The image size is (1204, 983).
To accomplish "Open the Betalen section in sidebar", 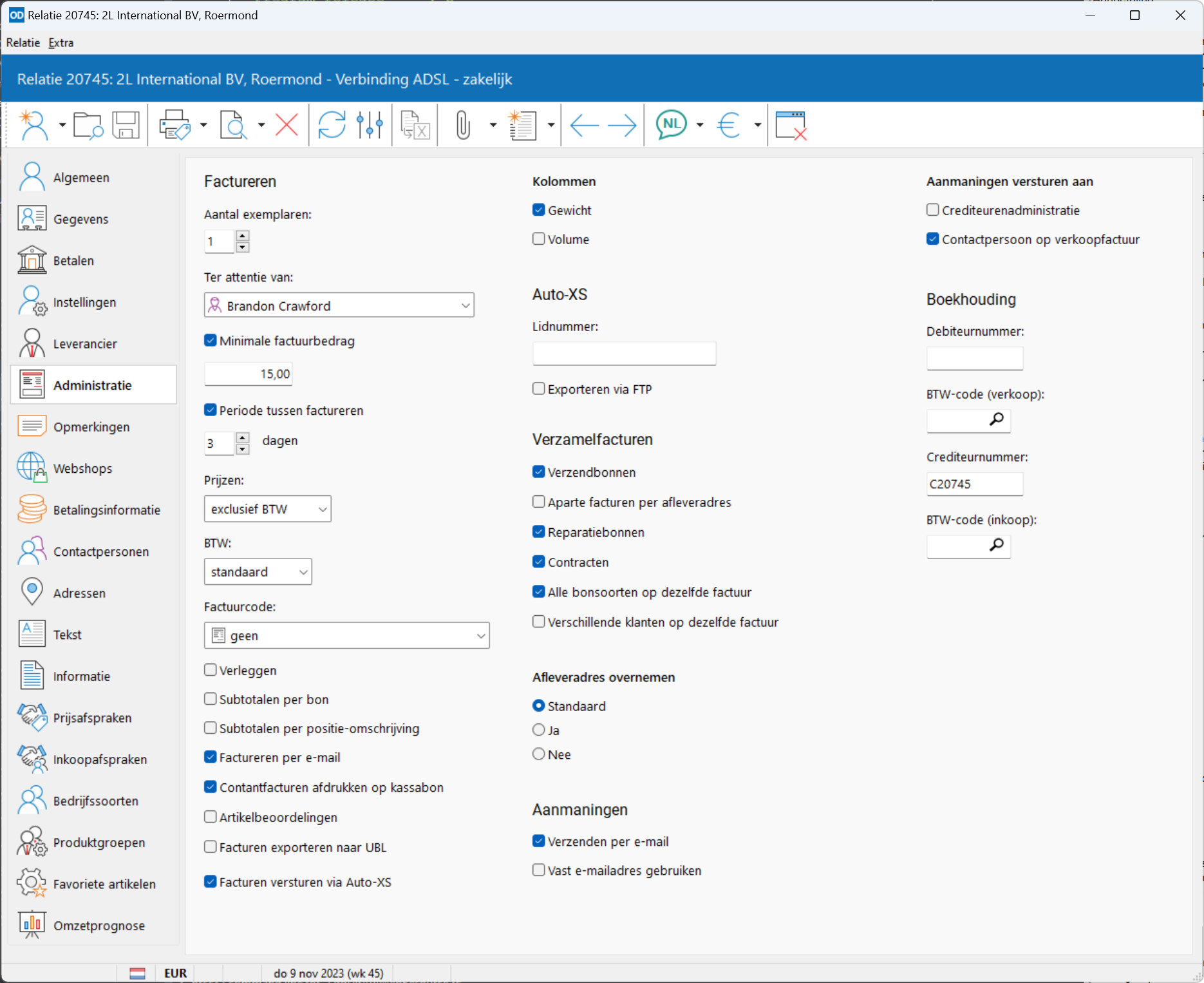I will pos(94,260).
